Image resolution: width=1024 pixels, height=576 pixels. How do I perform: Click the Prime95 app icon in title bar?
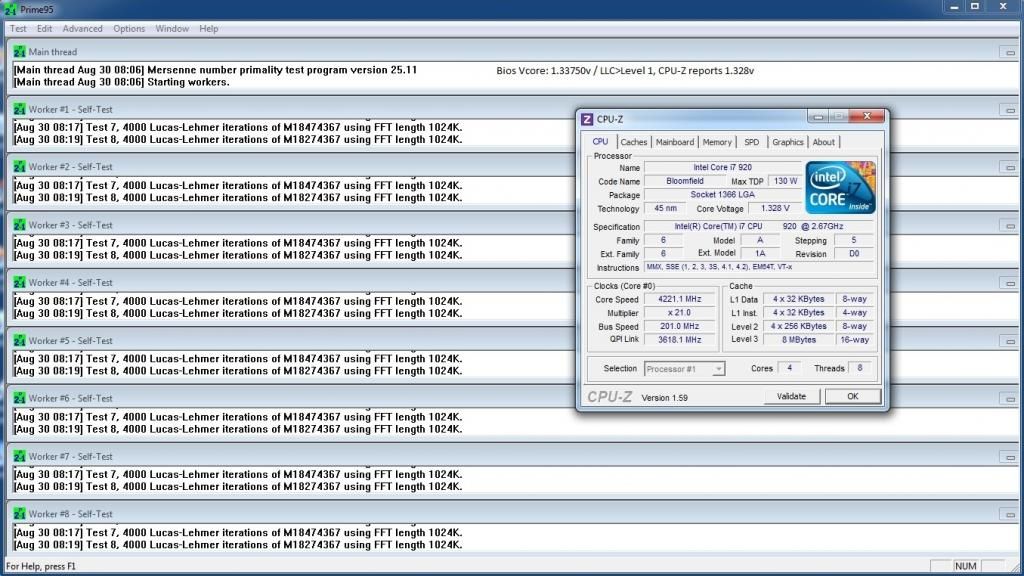click(10, 9)
